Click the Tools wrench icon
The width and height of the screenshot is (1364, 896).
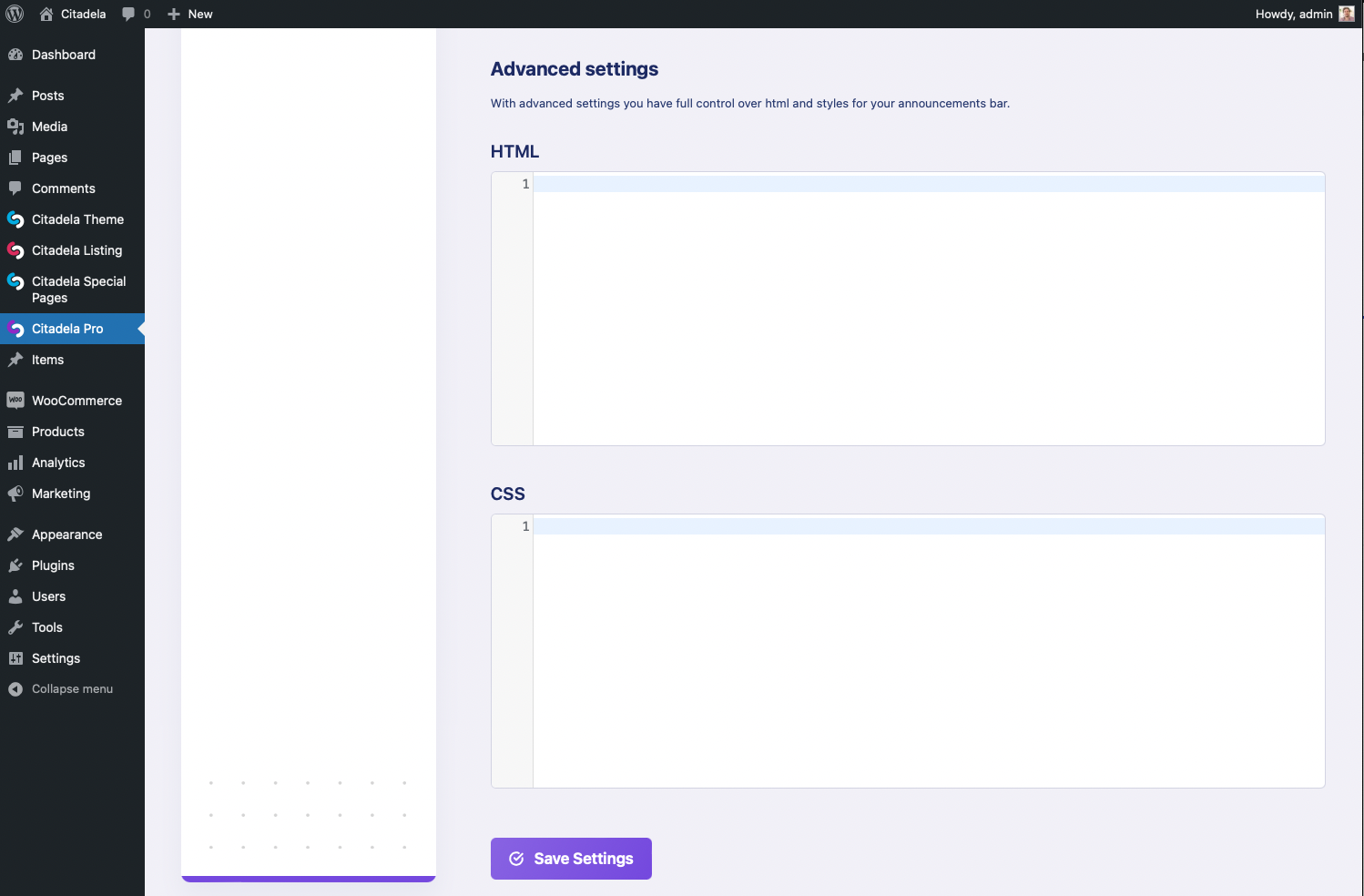15,627
